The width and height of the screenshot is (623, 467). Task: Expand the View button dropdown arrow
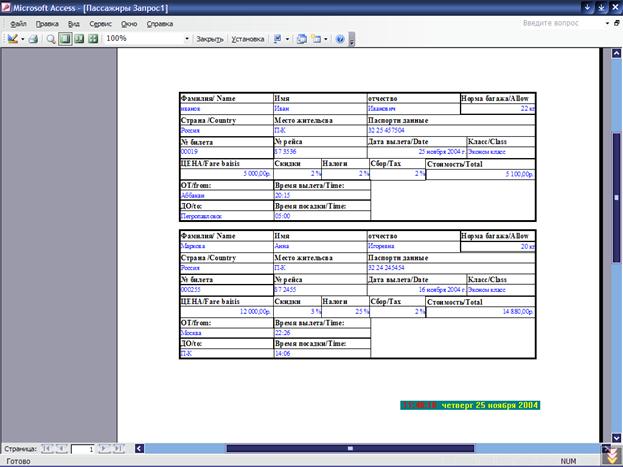coord(22,39)
